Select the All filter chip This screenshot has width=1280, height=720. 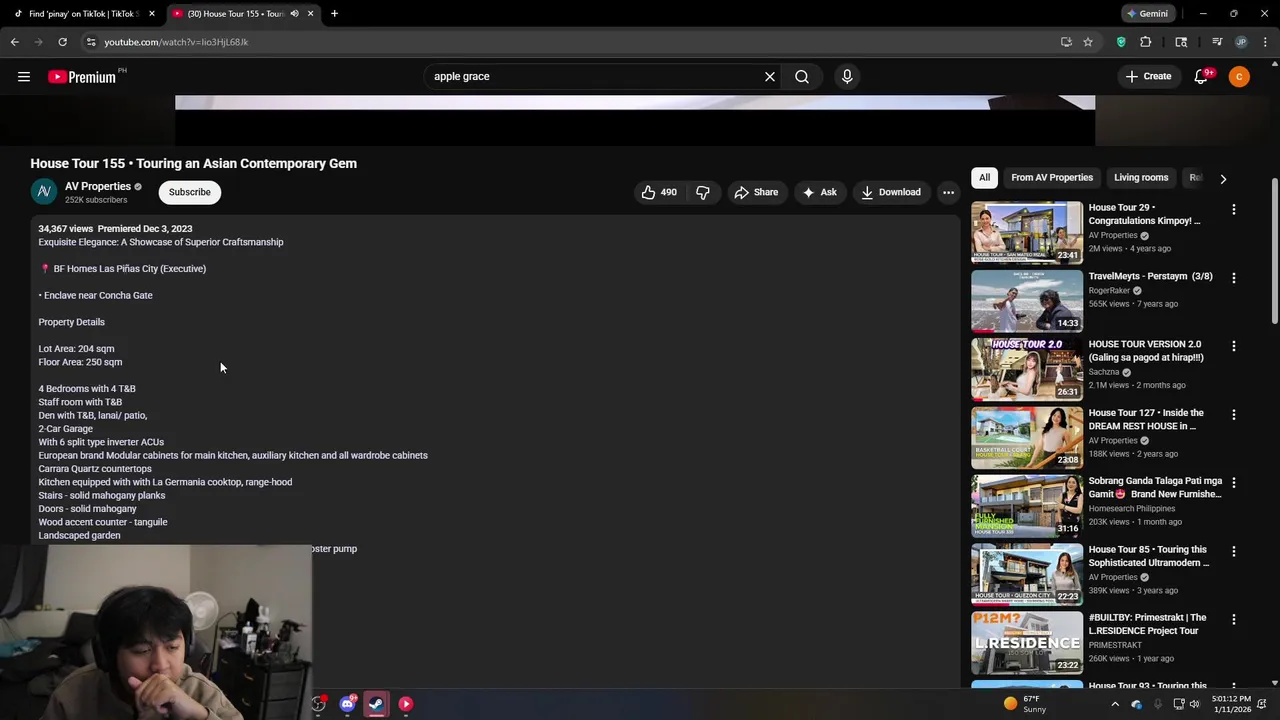(x=984, y=177)
